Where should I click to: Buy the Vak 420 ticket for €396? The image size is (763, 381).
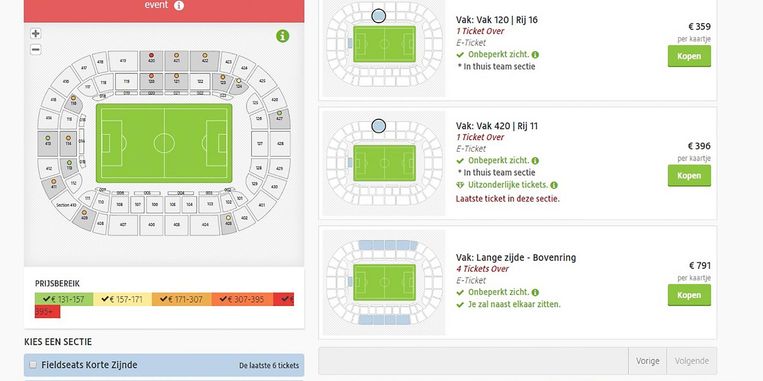[x=689, y=176]
